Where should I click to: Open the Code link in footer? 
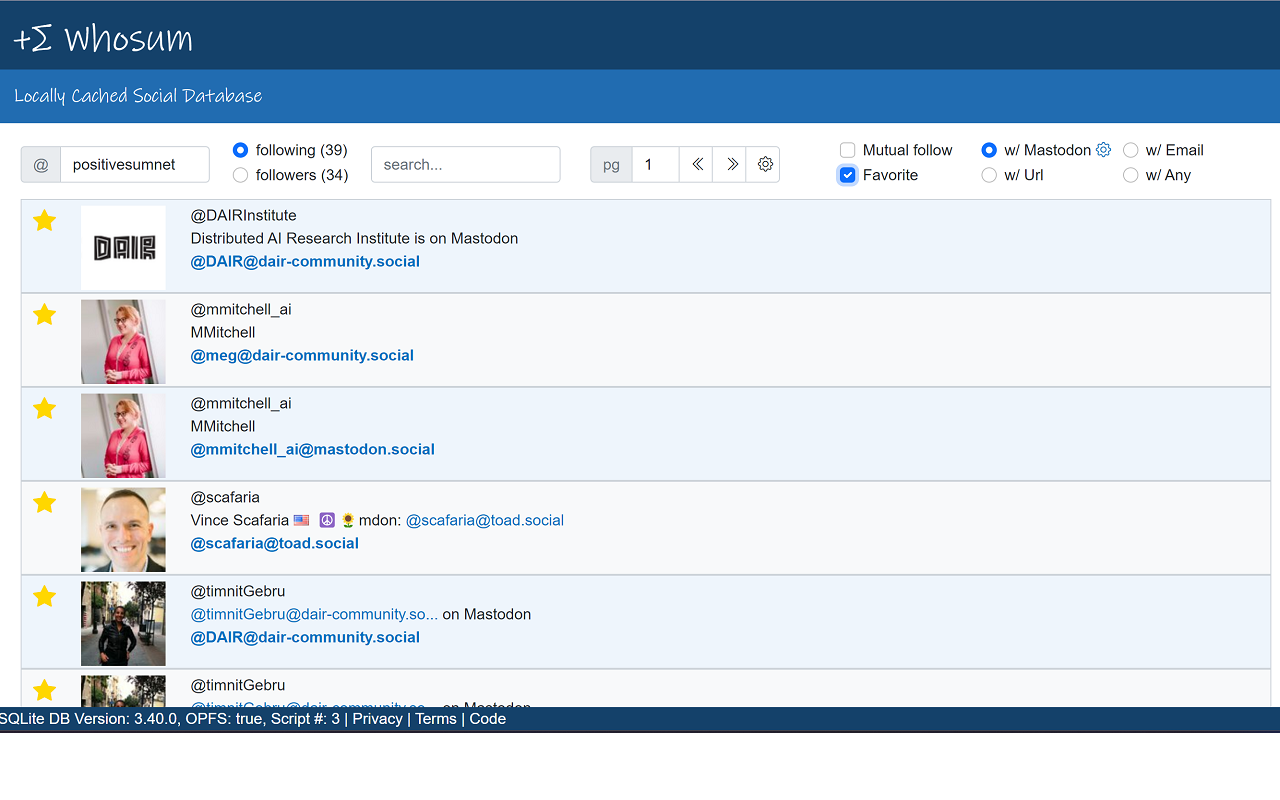tap(488, 719)
